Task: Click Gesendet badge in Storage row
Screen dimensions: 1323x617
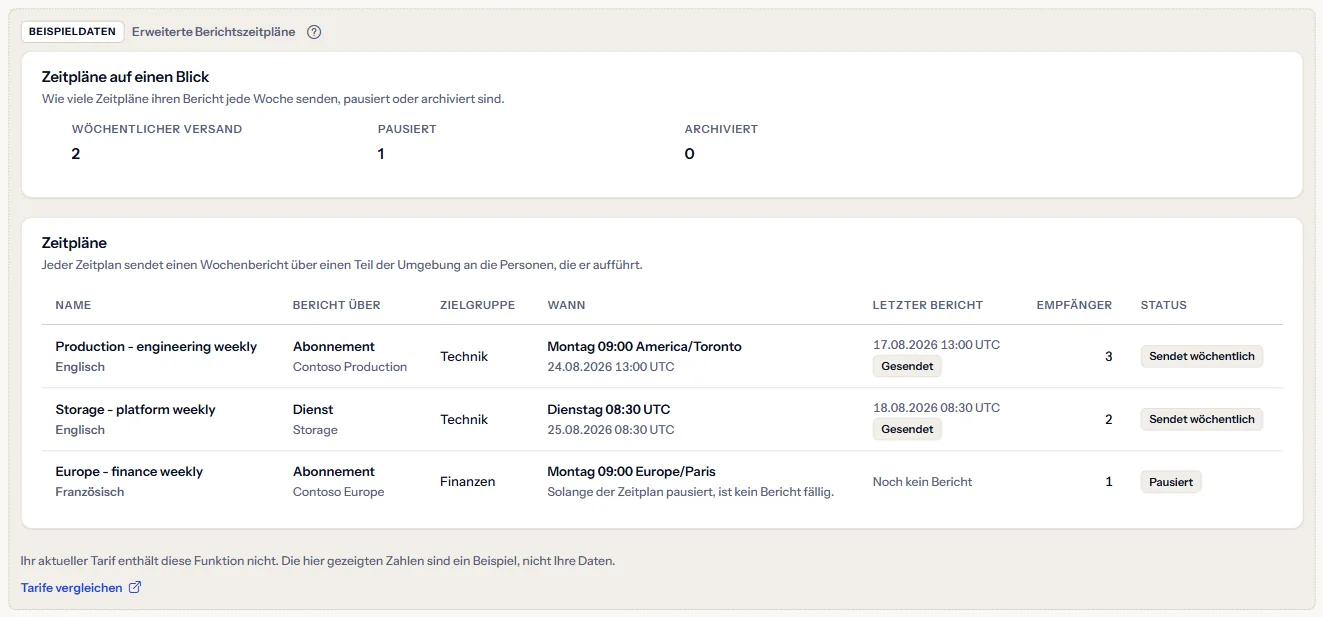Action: (x=907, y=430)
